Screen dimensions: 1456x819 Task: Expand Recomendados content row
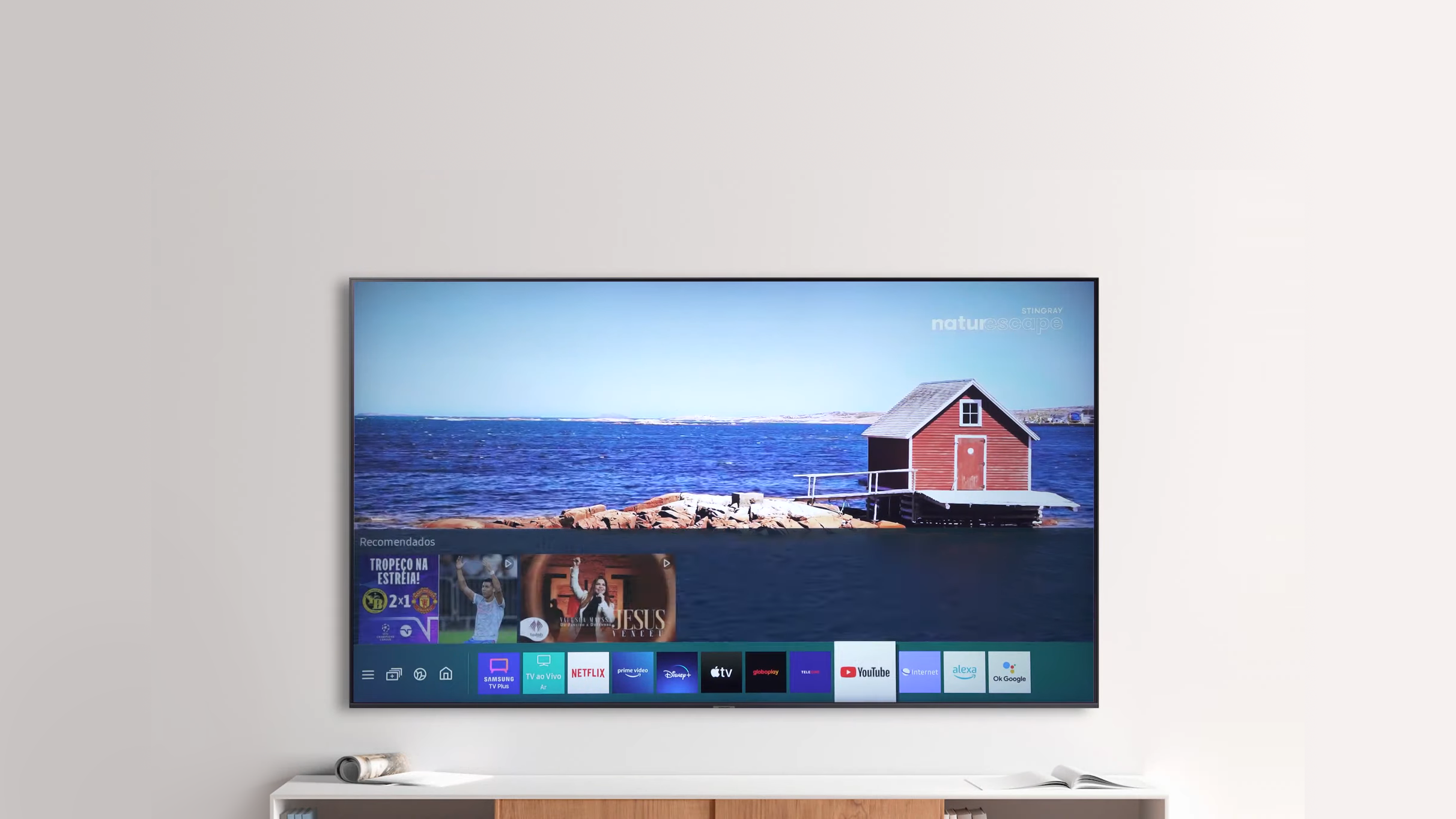click(397, 541)
